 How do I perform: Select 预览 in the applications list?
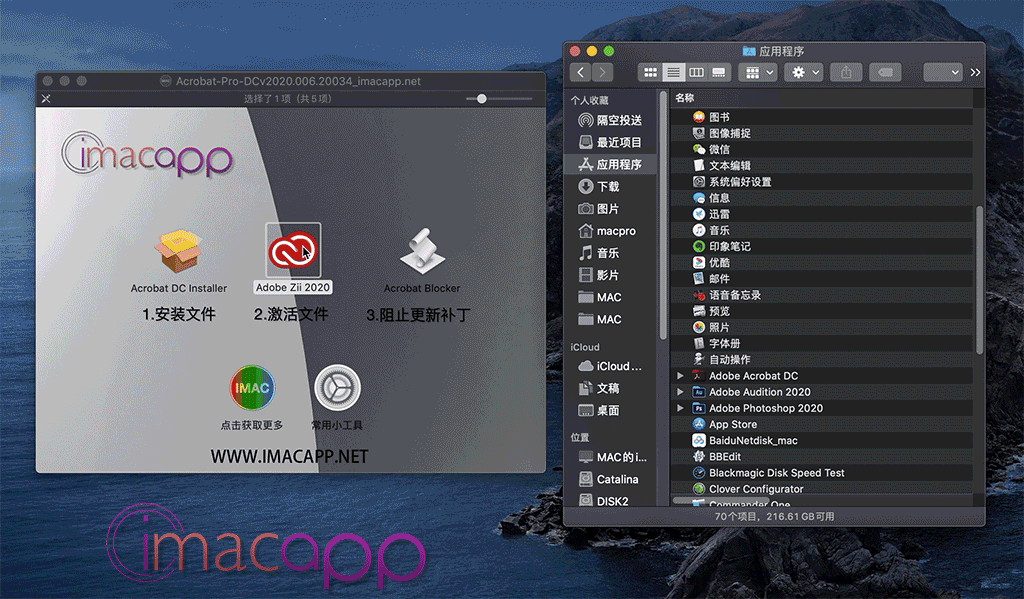pos(822,311)
